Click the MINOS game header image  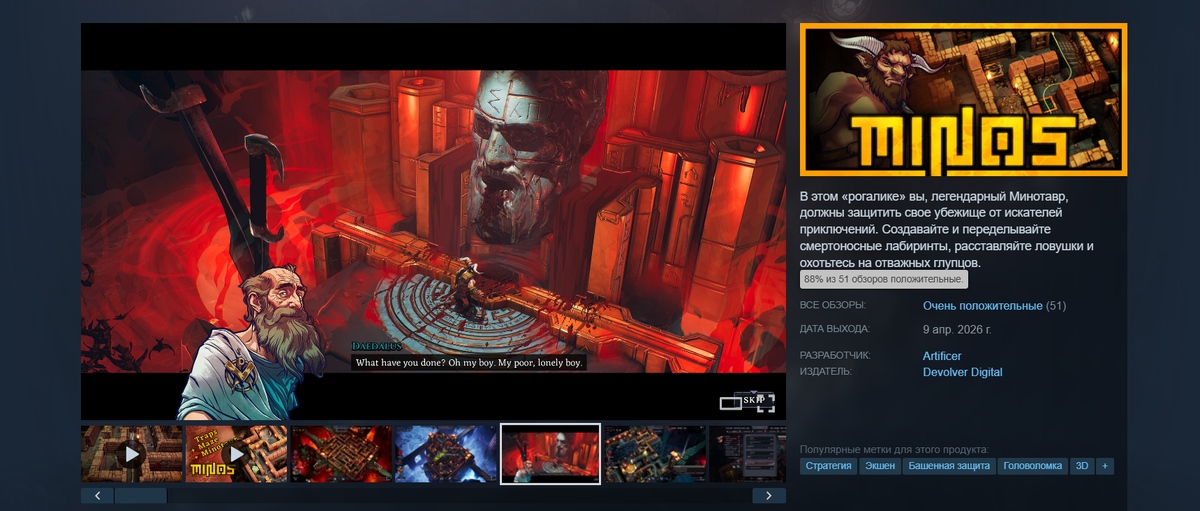(x=964, y=100)
